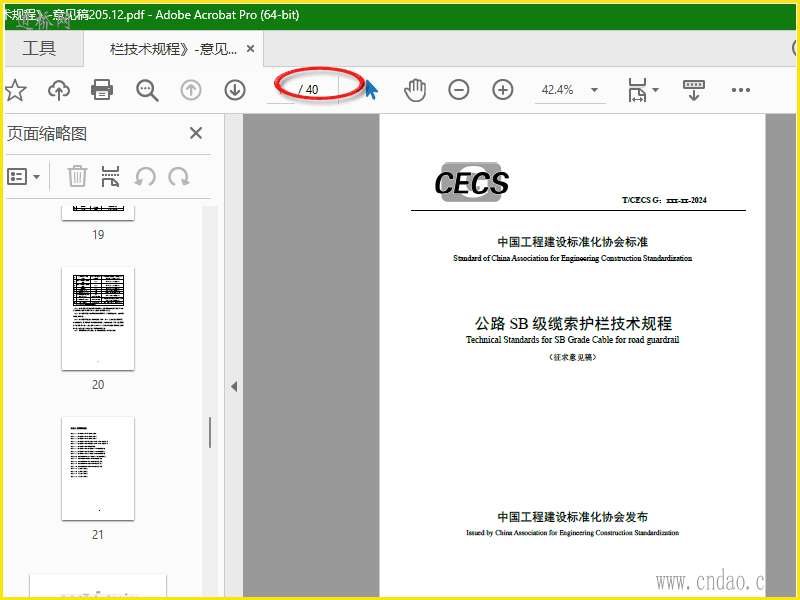
Task: Print the document
Action: (x=102, y=90)
